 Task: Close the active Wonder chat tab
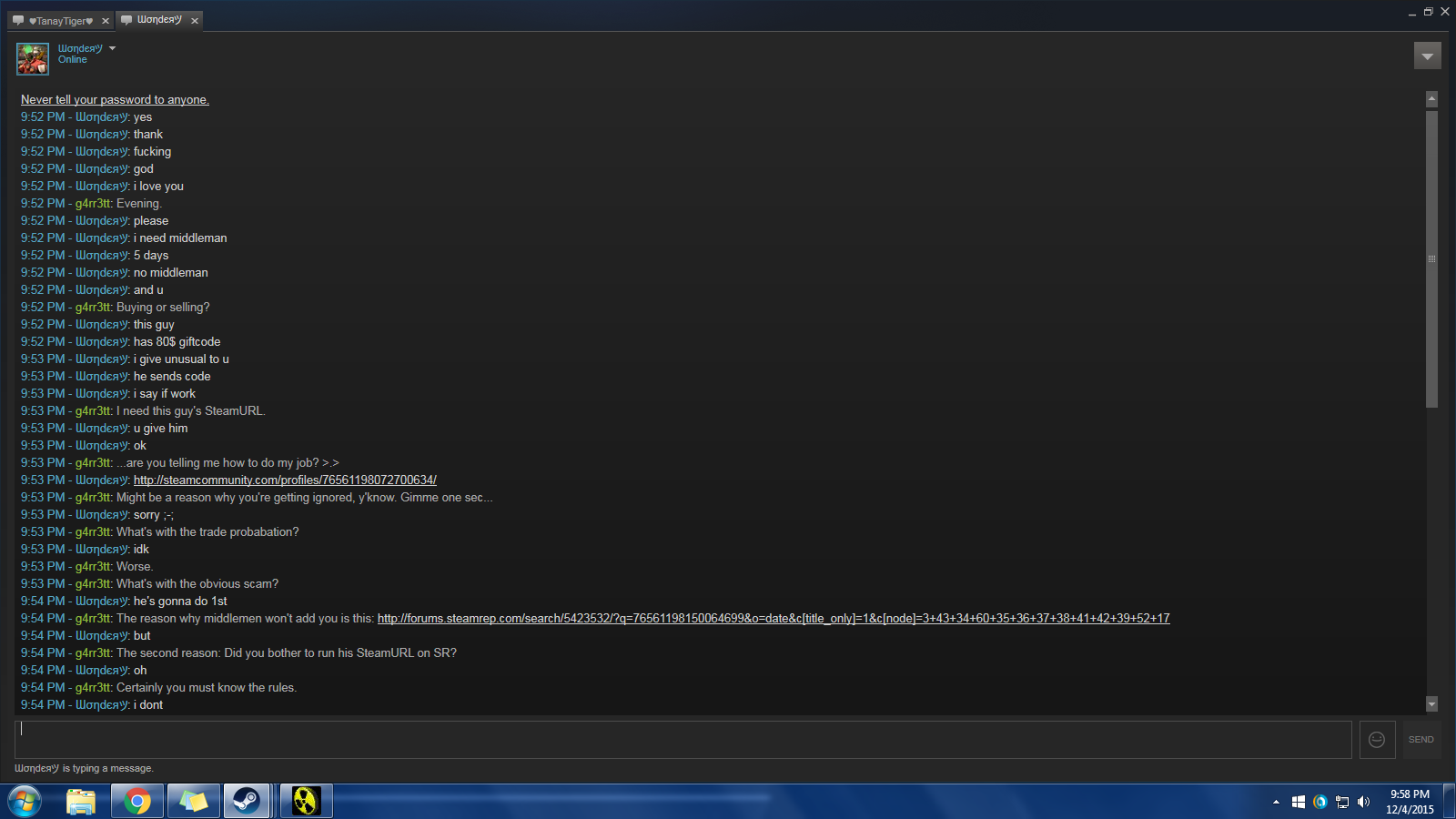(194, 21)
